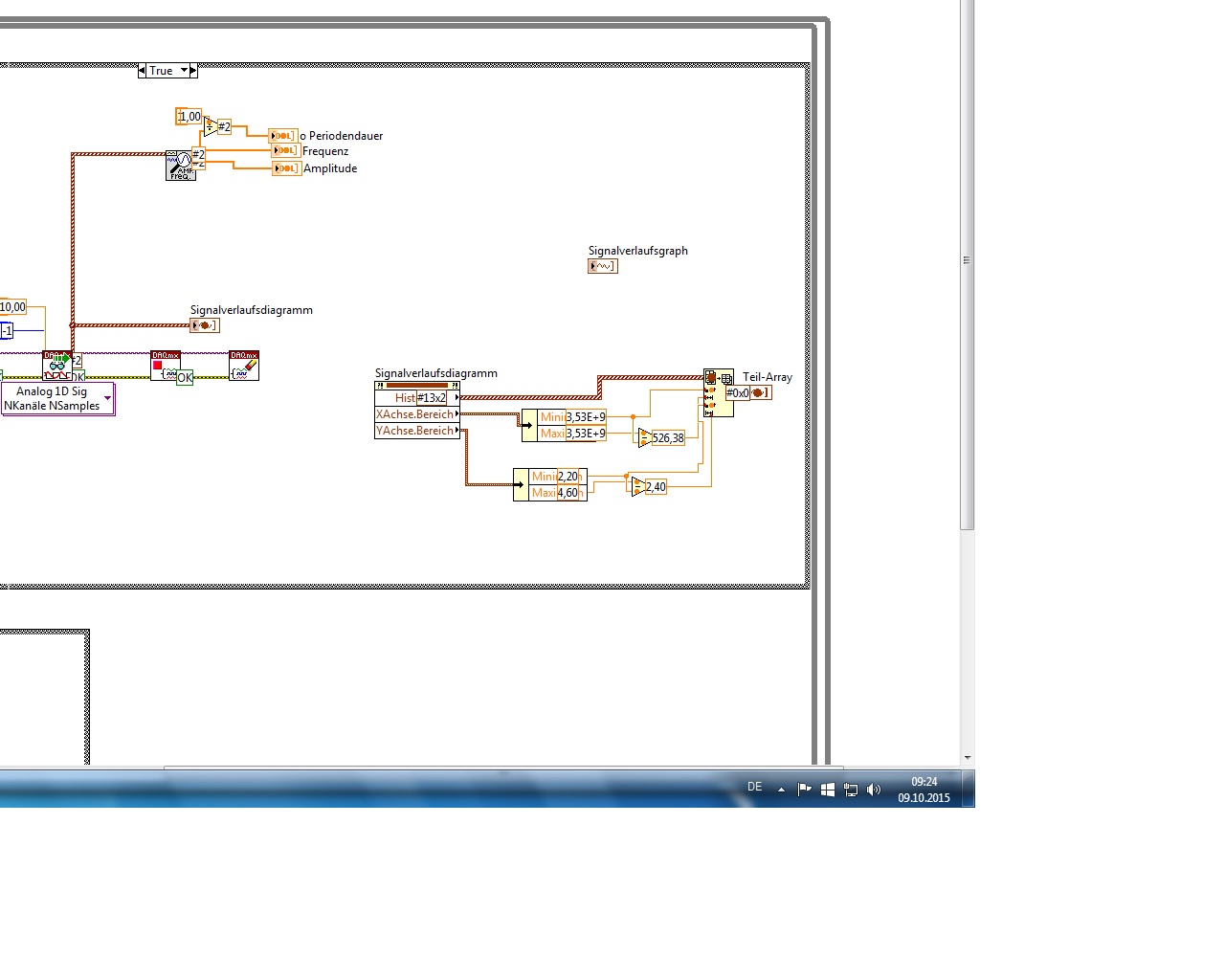The width and height of the screenshot is (1225, 980).
Task: Expand the Analog 1D Sig polymorphic selector
Action: [x=107, y=398]
